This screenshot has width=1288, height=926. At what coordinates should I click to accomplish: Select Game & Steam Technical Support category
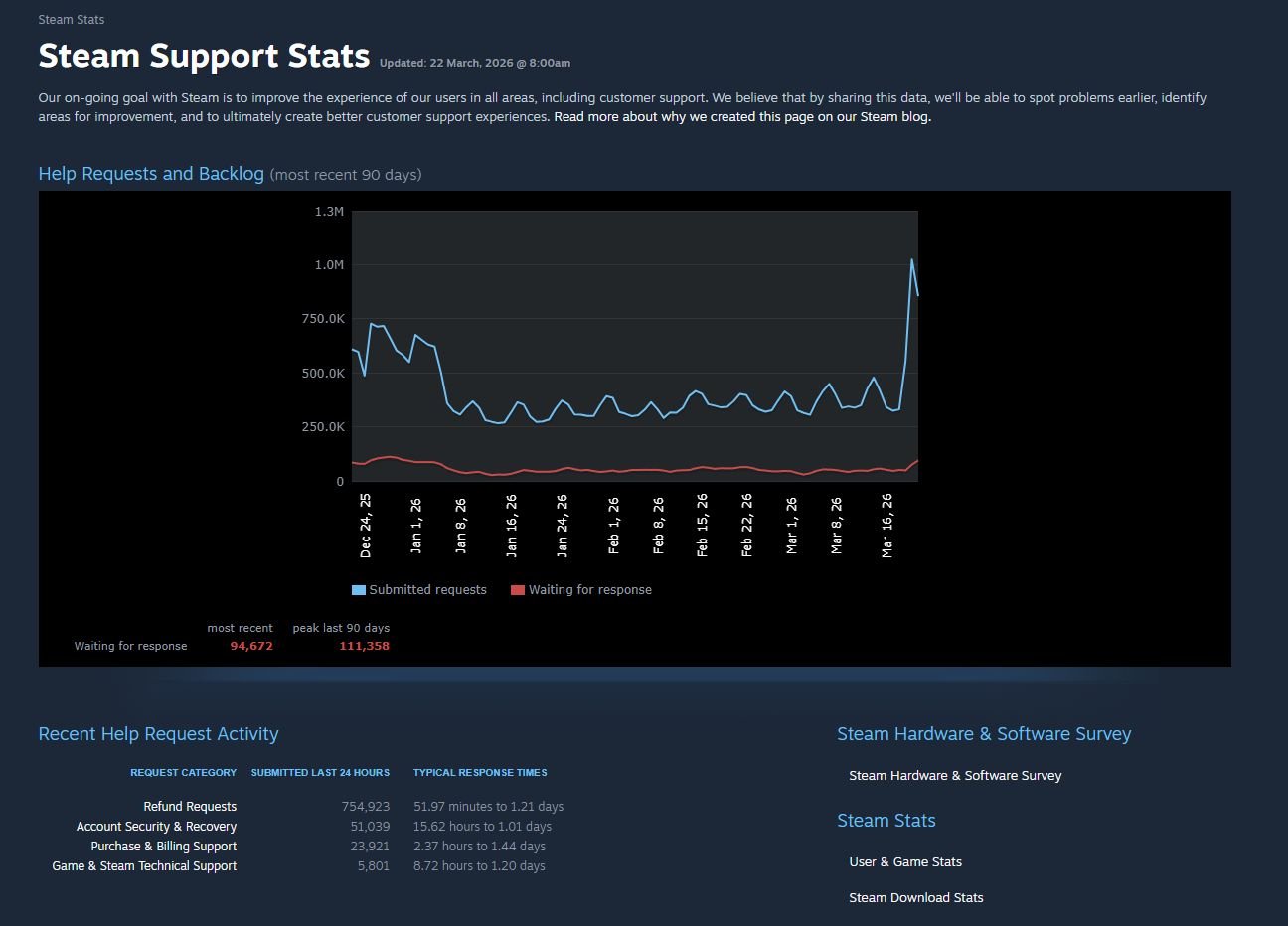(144, 866)
